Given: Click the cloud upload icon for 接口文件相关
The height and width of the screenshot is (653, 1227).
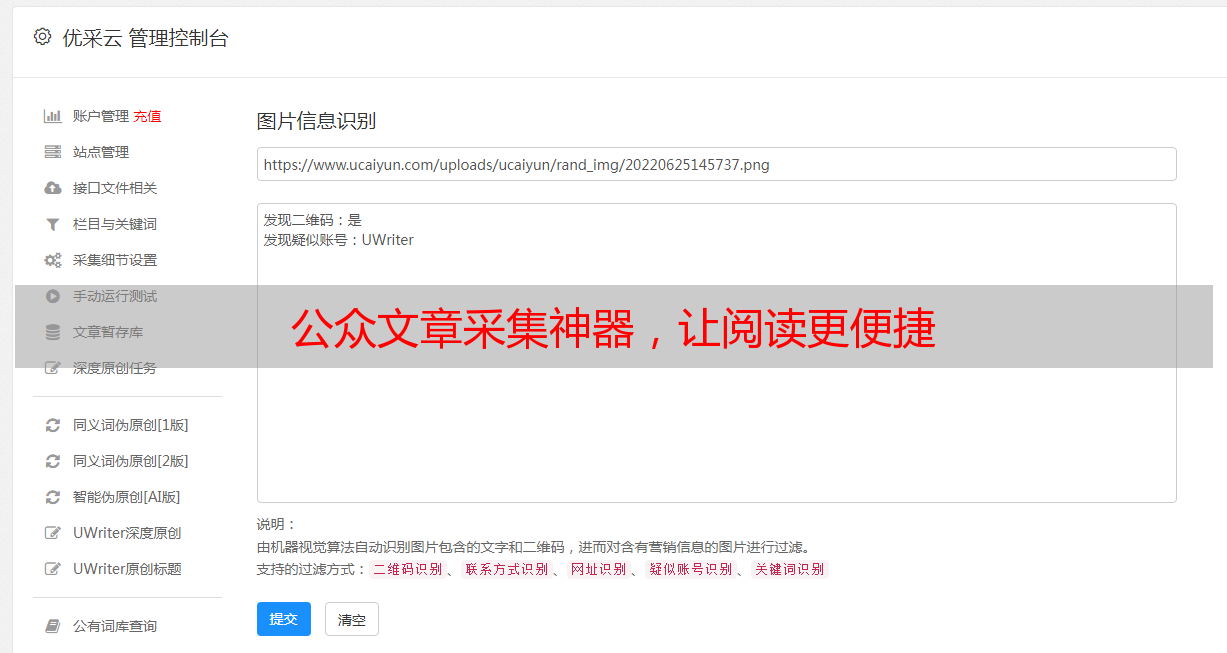Looking at the screenshot, I should (x=53, y=188).
